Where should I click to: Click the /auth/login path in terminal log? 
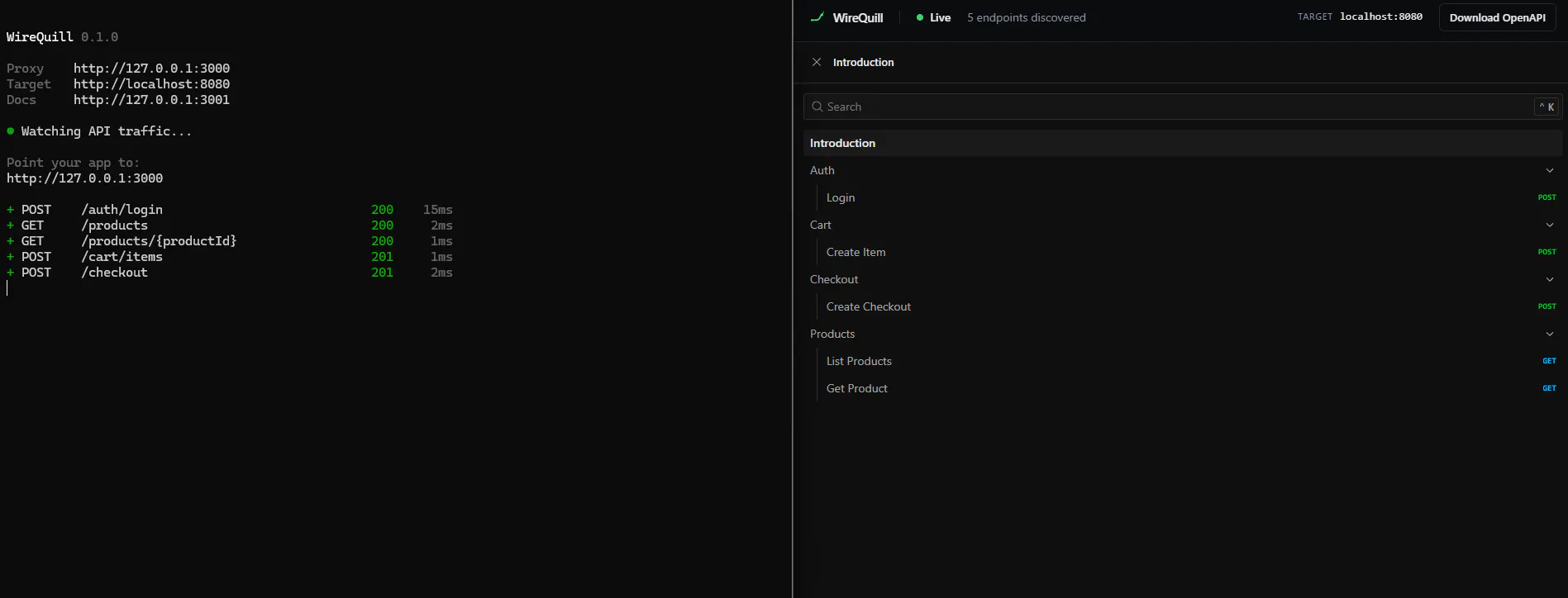(122, 210)
